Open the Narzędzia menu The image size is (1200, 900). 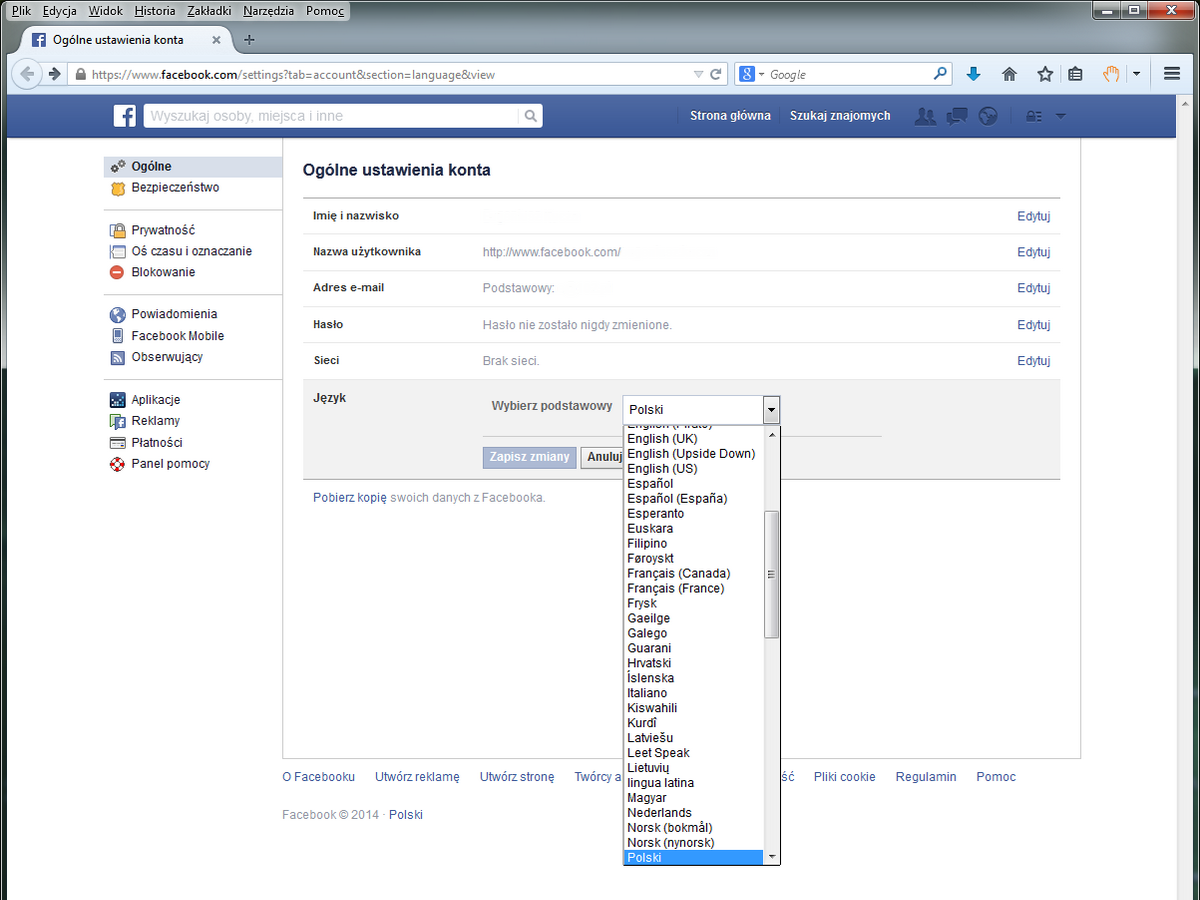point(270,11)
